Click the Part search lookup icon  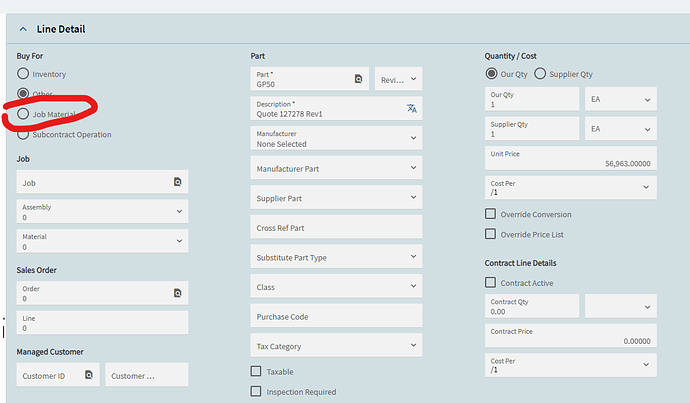click(x=358, y=79)
